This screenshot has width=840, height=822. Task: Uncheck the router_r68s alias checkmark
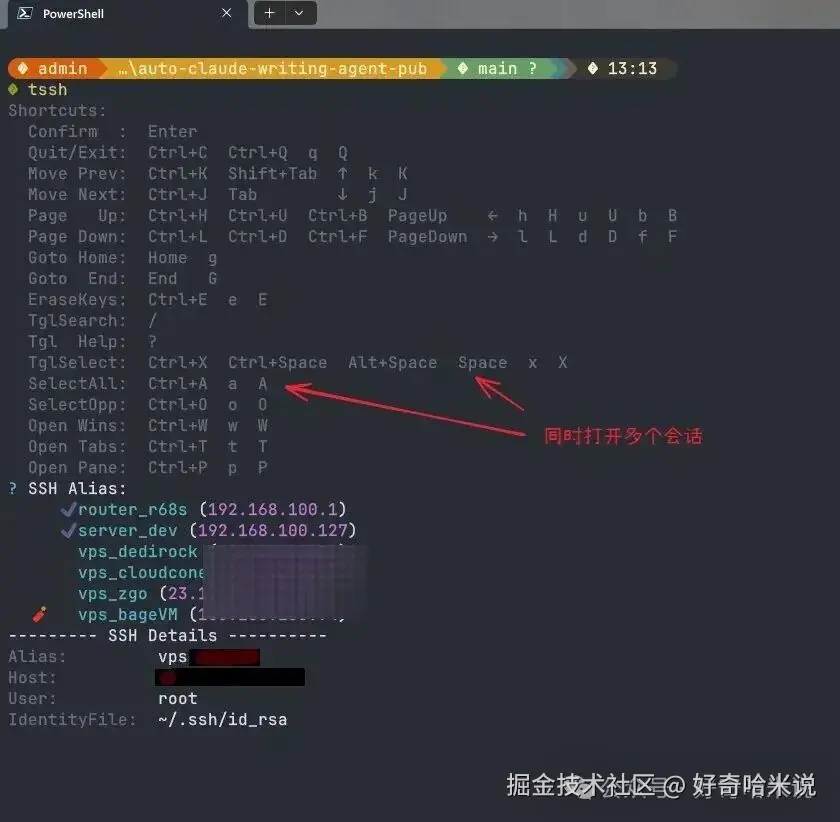point(69,509)
